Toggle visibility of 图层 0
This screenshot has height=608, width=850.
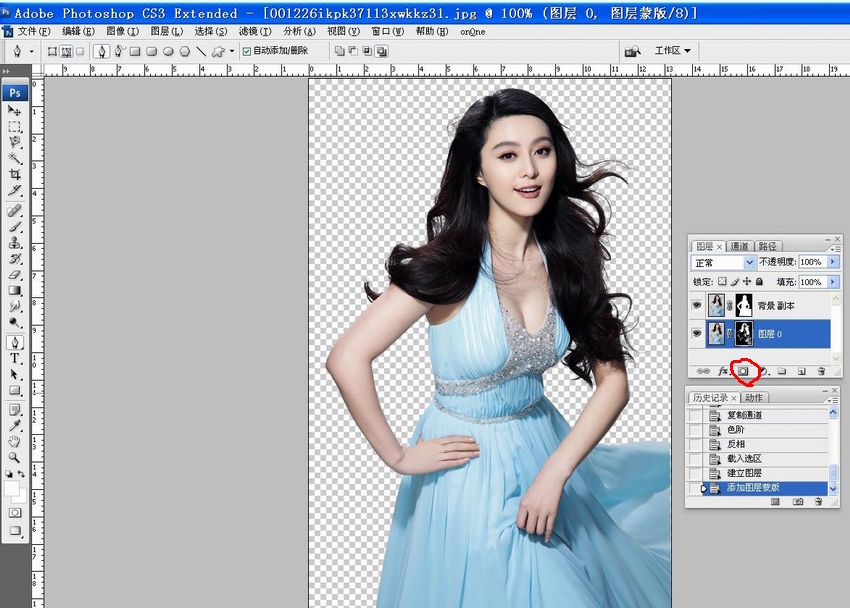coord(697,333)
